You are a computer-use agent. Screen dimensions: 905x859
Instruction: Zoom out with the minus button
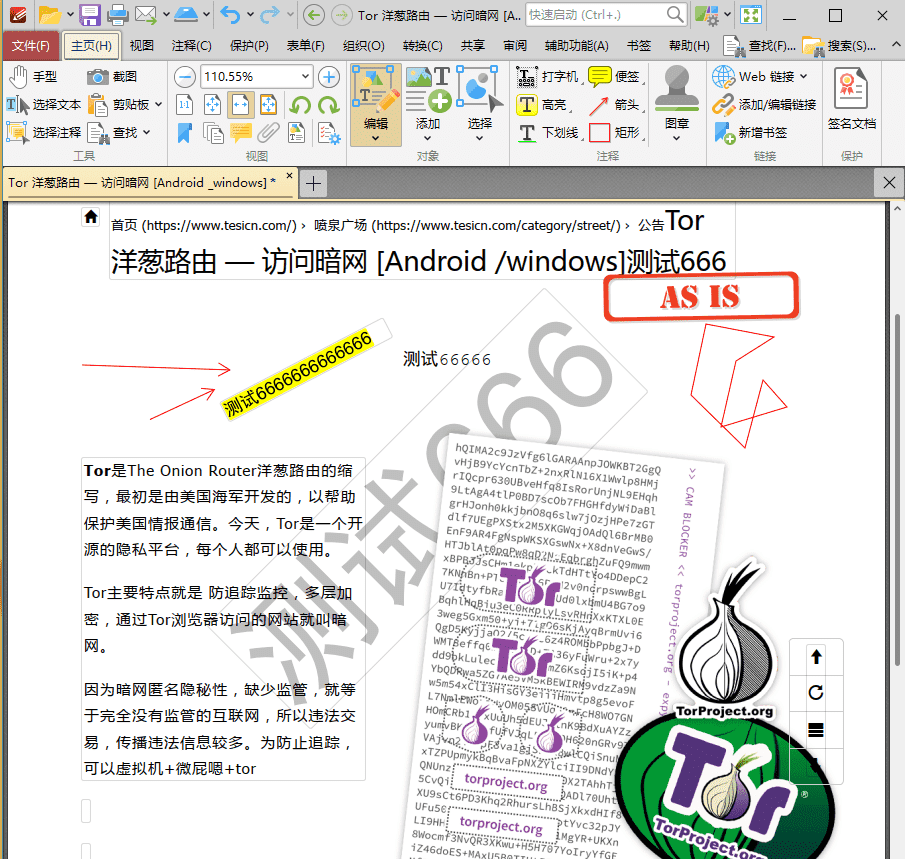point(185,77)
